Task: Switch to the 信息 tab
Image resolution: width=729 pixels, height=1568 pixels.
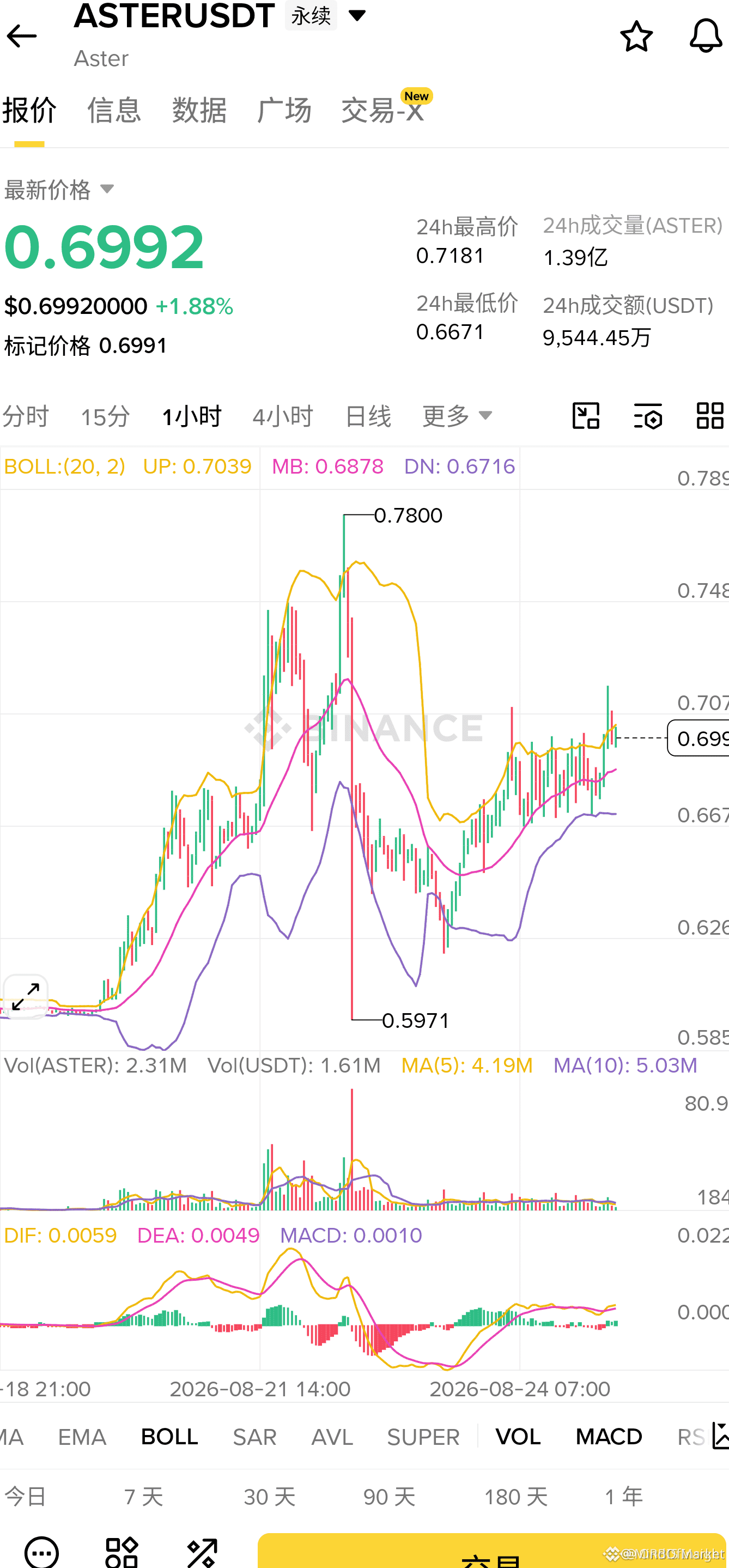Action: point(114,110)
